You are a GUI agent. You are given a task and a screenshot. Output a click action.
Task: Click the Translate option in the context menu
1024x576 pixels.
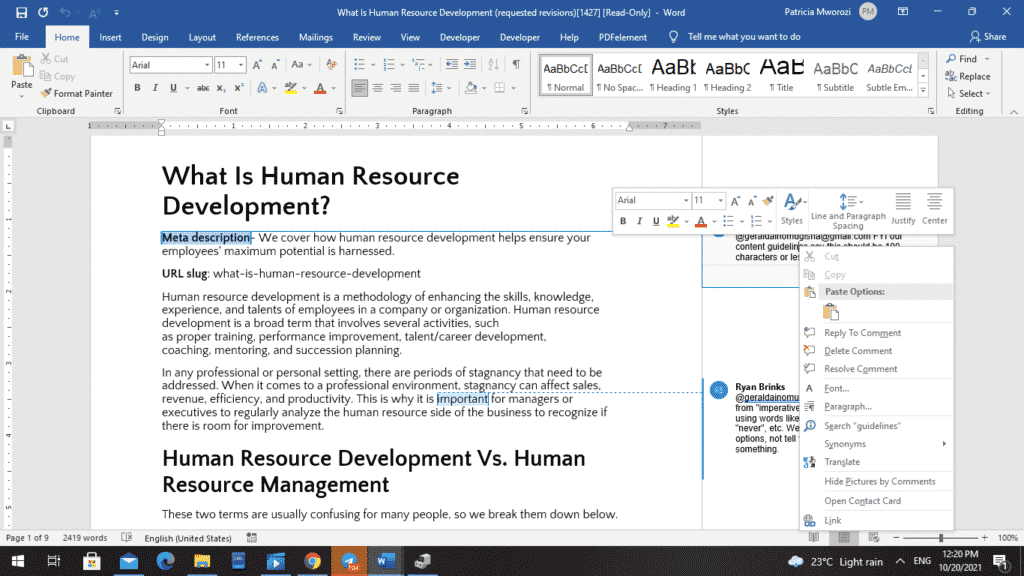point(845,463)
